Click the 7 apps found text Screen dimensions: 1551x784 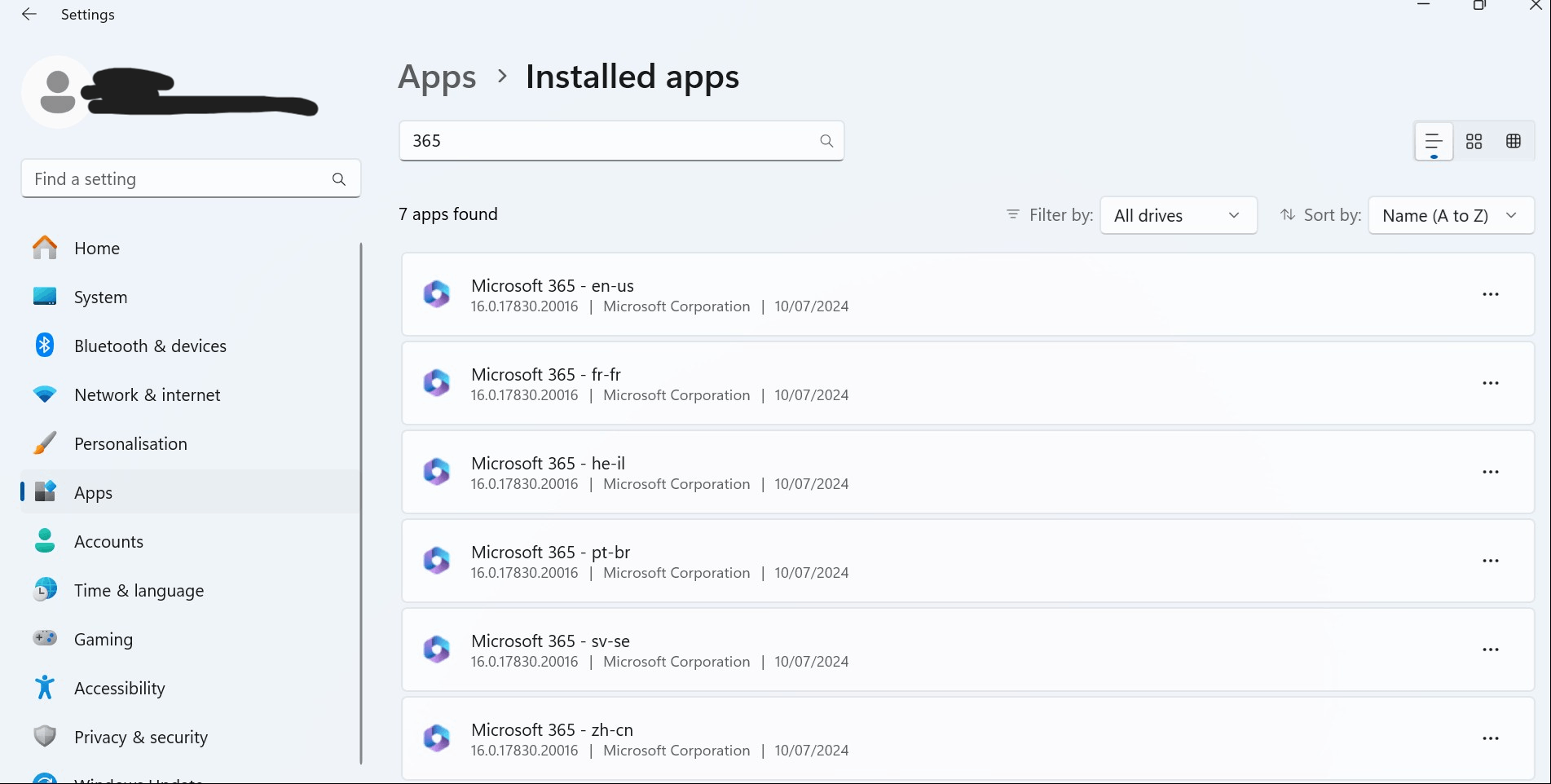[448, 214]
